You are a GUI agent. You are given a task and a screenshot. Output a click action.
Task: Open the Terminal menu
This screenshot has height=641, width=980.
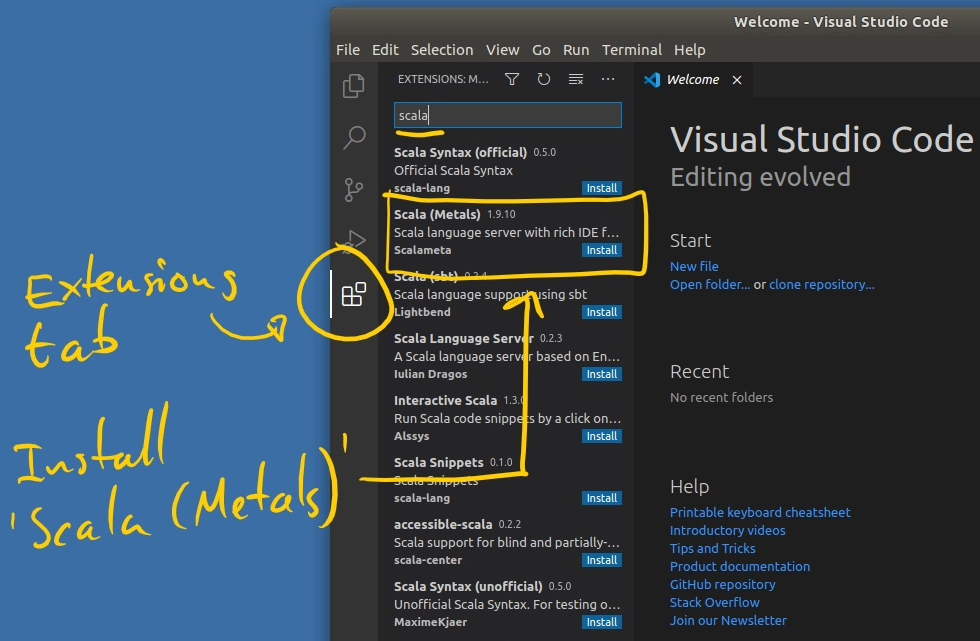pyautogui.click(x=631, y=50)
